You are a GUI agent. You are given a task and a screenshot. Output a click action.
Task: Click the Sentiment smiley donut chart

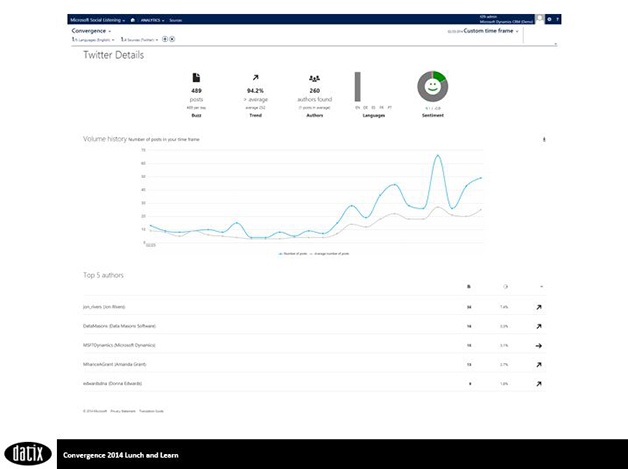point(433,87)
